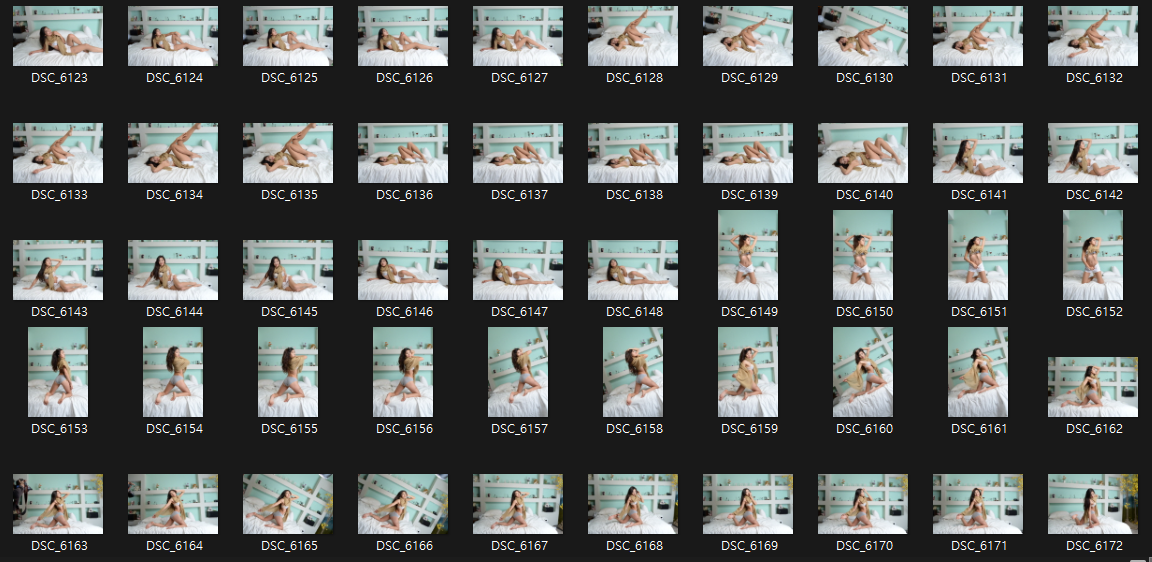Screen dimensions: 1152x562
Task: Select the DSC_6169 thumbnail image
Action: pyautogui.click(x=748, y=504)
